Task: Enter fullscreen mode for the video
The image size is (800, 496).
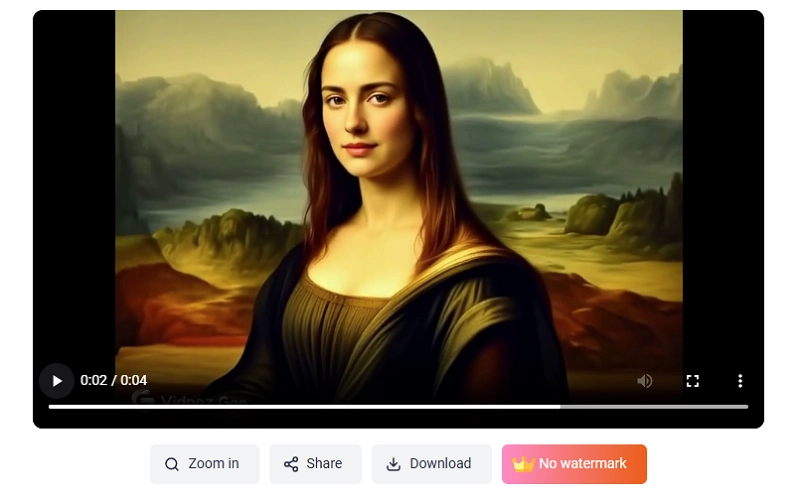Action: [x=692, y=381]
